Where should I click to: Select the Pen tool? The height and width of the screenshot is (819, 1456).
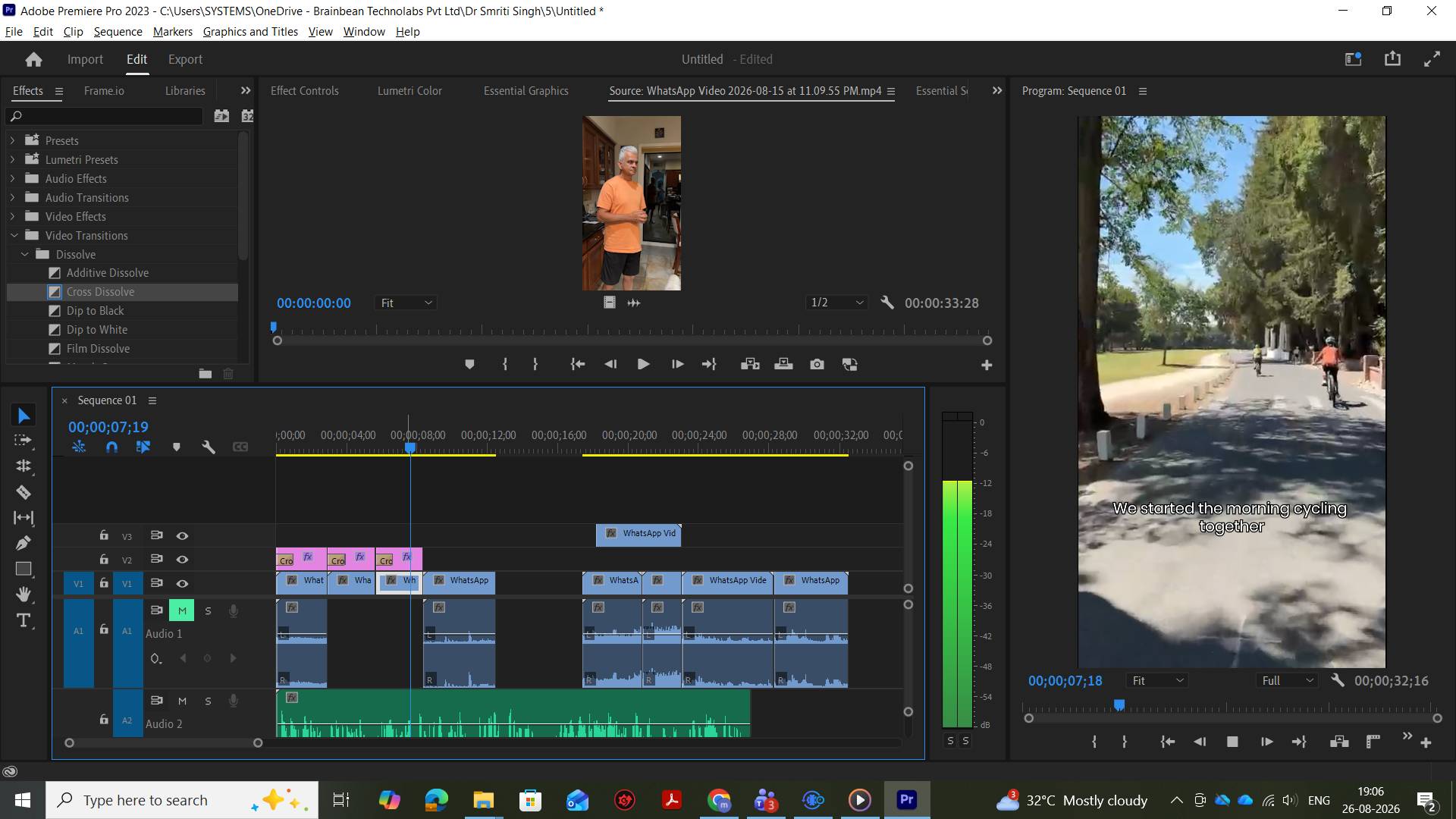[24, 543]
